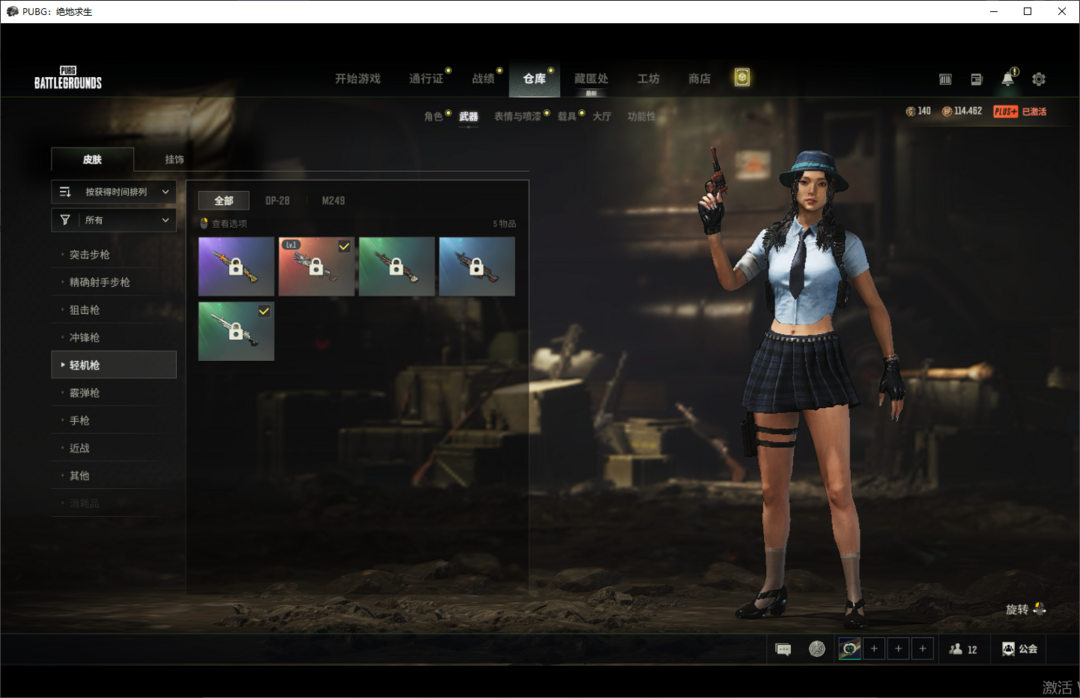Click the mouse icon next to 查看选项
This screenshot has height=698, width=1080.
point(204,223)
